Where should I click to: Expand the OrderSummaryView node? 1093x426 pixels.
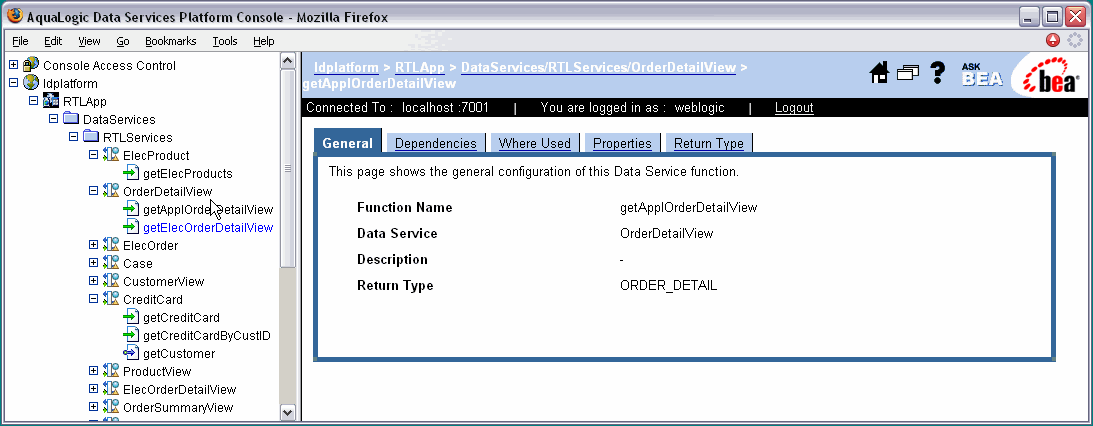(x=93, y=407)
